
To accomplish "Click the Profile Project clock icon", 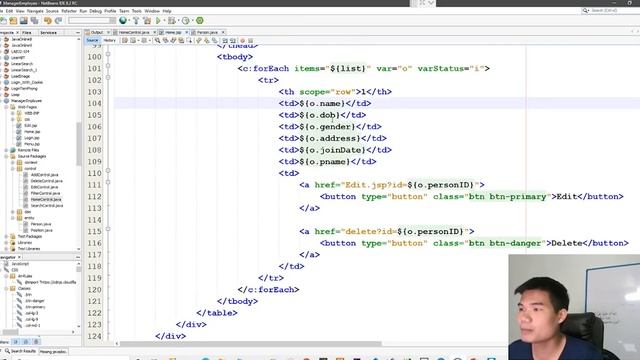I will click(x=186, y=20).
